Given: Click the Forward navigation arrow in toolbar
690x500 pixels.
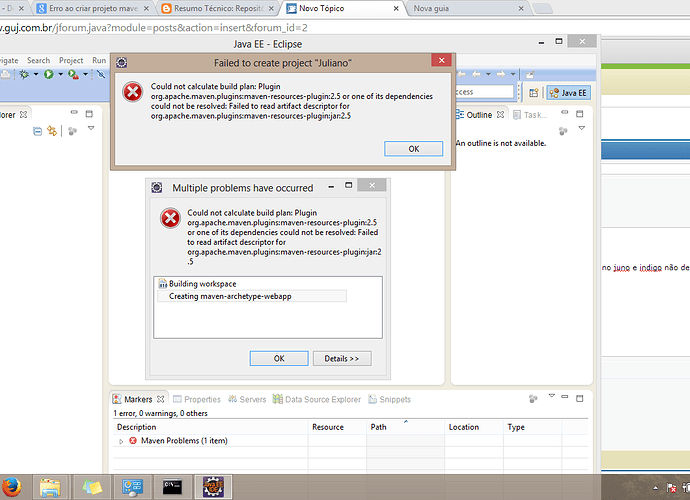Looking at the screenshot, I should tap(501, 74).
